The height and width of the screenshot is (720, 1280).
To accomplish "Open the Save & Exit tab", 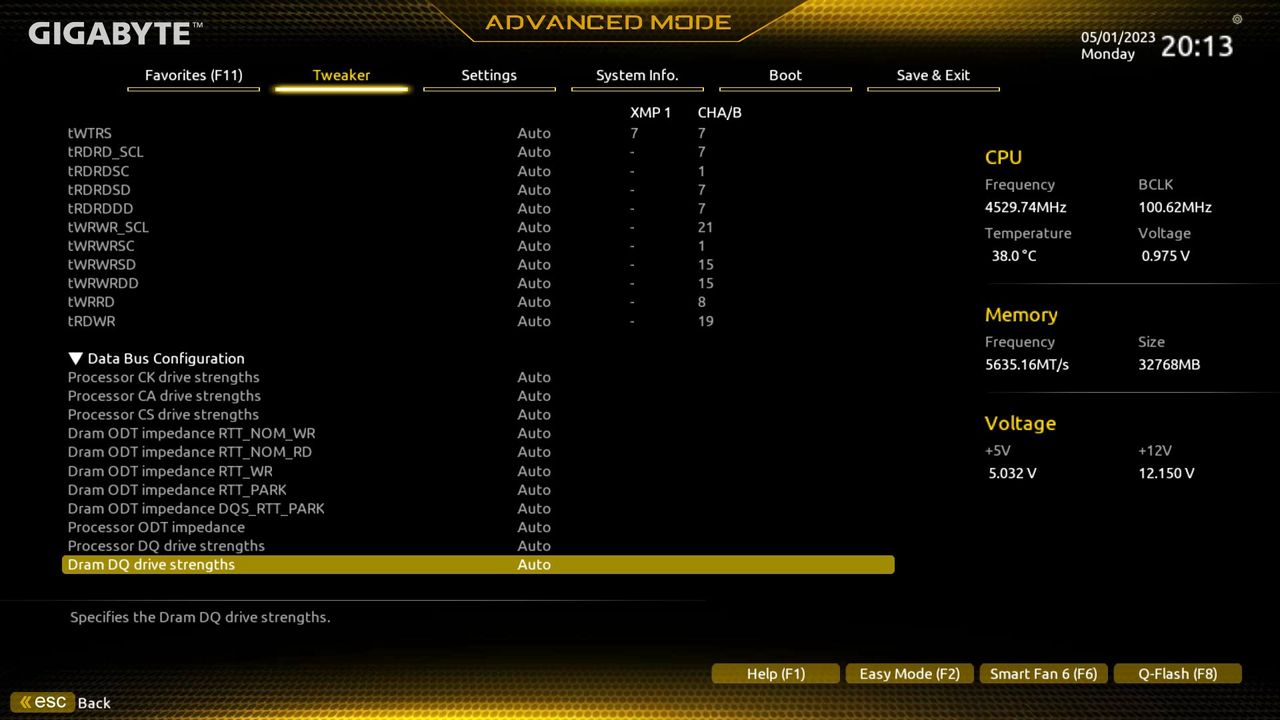I will click(933, 76).
